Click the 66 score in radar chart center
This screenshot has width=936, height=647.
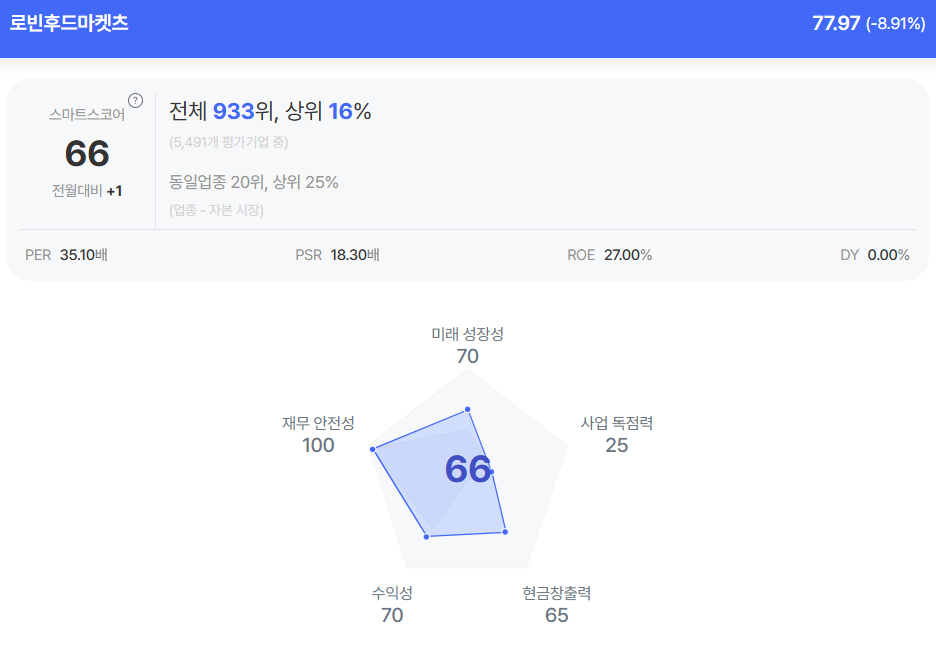point(468,469)
